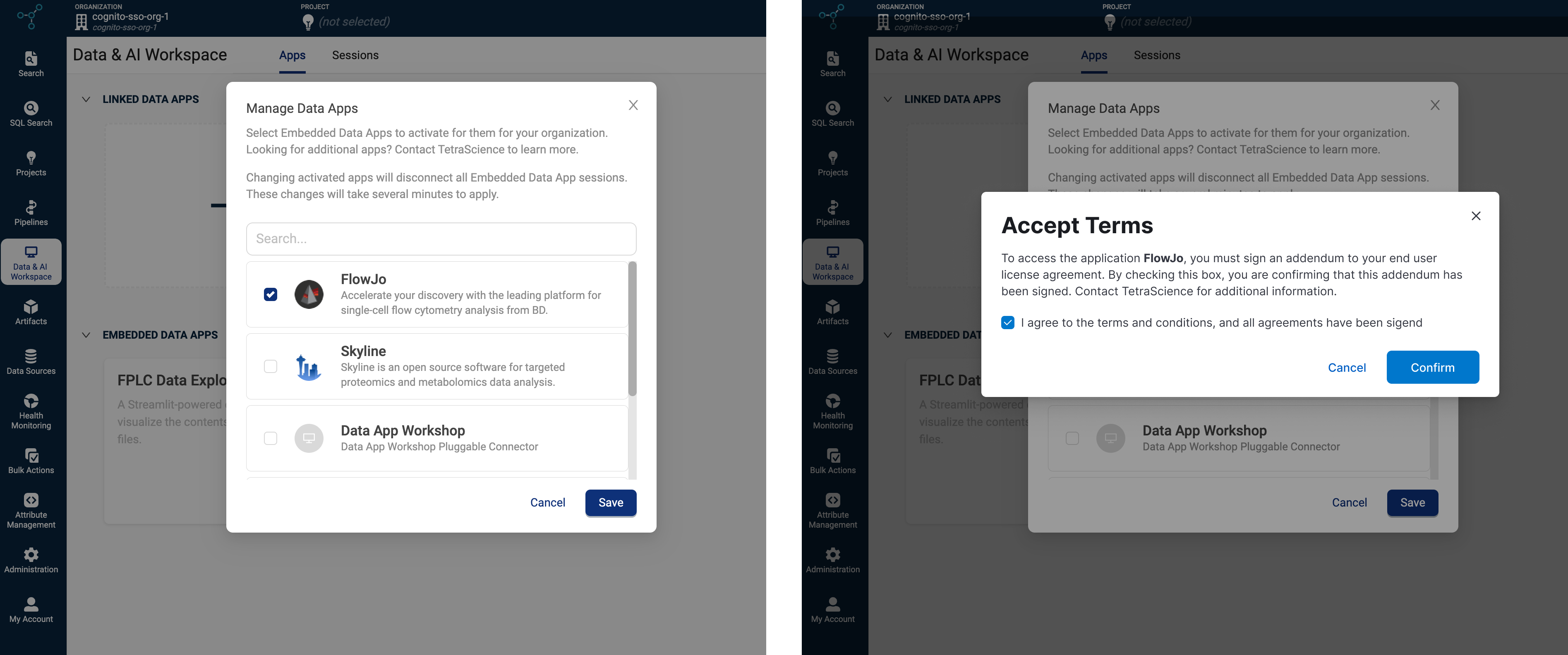This screenshot has width=1568, height=655.
Task: Open Bulk Actions panel
Action: pyautogui.click(x=30, y=461)
